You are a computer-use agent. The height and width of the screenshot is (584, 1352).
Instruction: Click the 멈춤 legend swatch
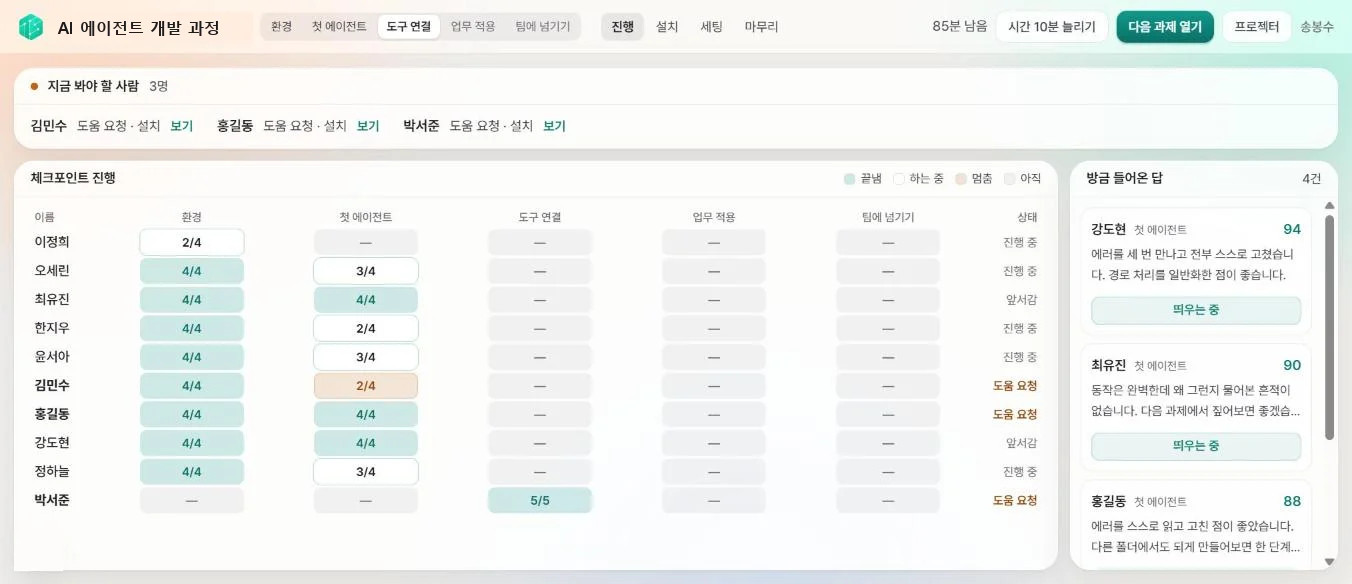click(x=960, y=178)
